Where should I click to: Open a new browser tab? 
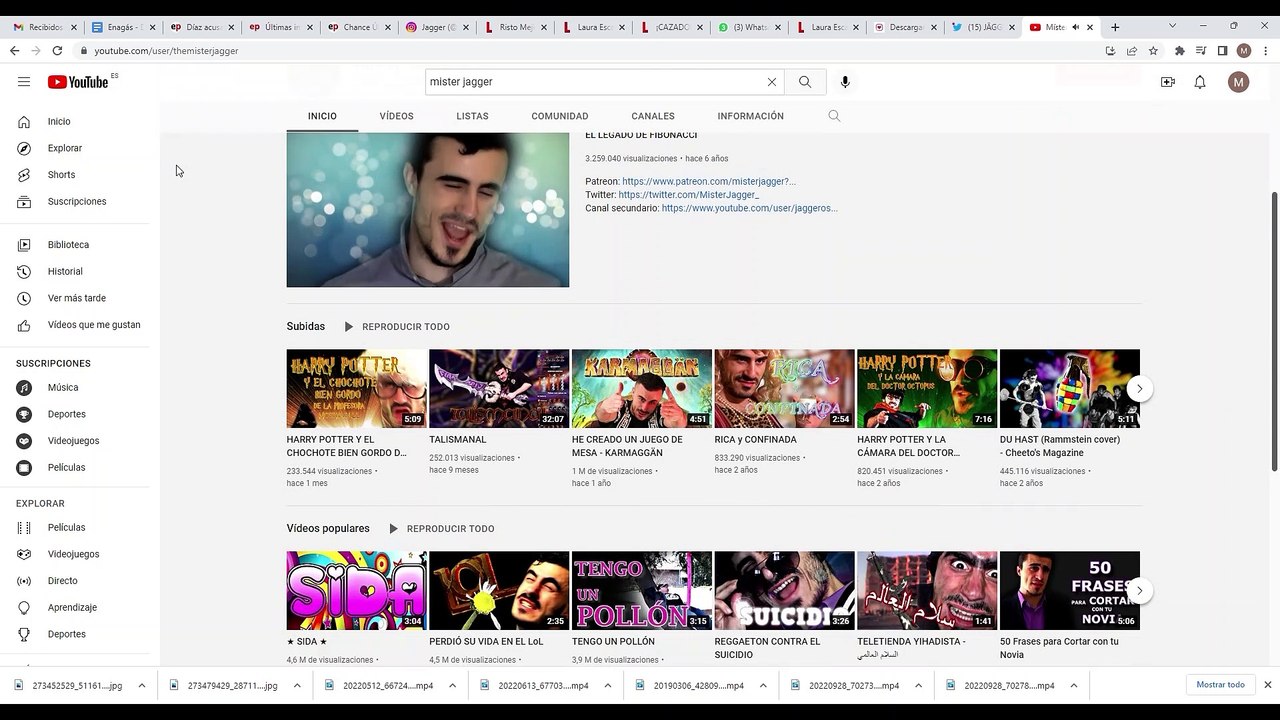pos(1115,27)
